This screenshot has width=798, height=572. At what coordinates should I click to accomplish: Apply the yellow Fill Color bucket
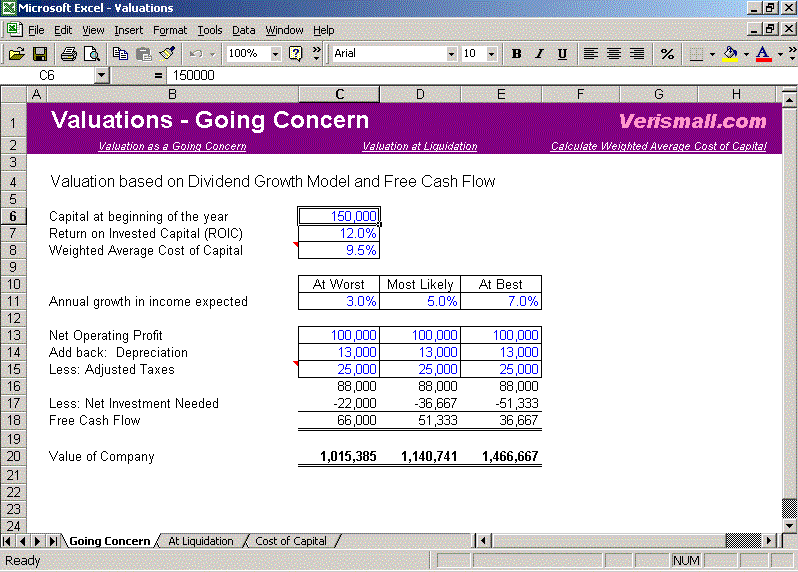tap(729, 53)
